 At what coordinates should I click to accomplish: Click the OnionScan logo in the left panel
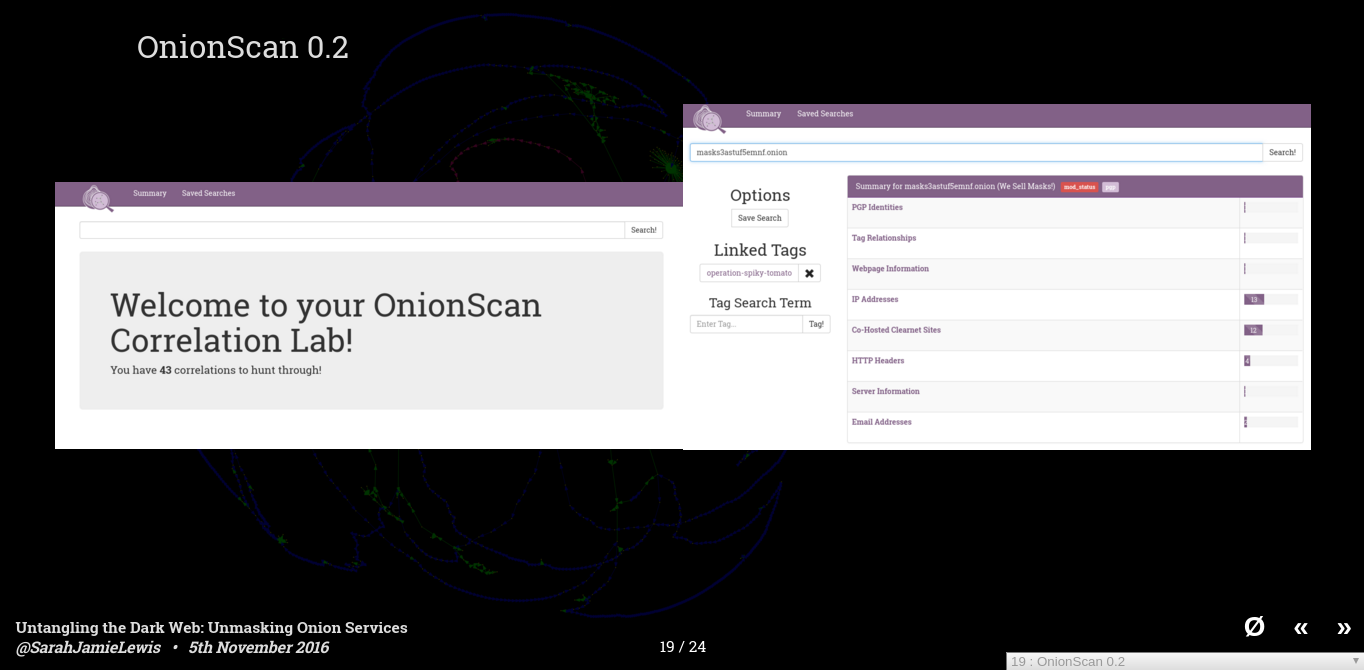pyautogui.click(x=97, y=198)
